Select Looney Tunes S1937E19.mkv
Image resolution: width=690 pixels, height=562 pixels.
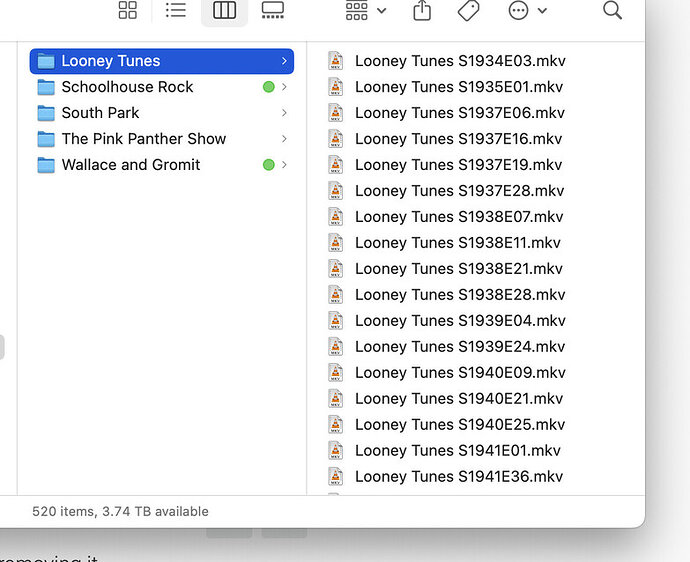click(x=445, y=165)
